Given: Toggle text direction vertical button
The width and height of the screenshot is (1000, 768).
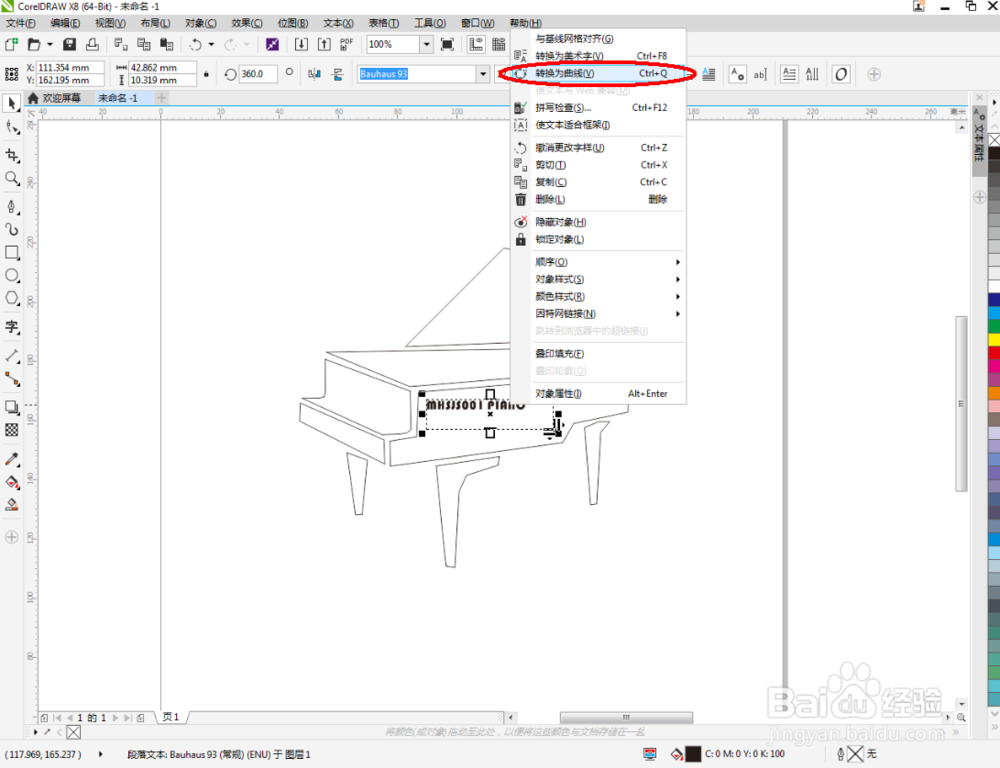Looking at the screenshot, I should coord(812,74).
